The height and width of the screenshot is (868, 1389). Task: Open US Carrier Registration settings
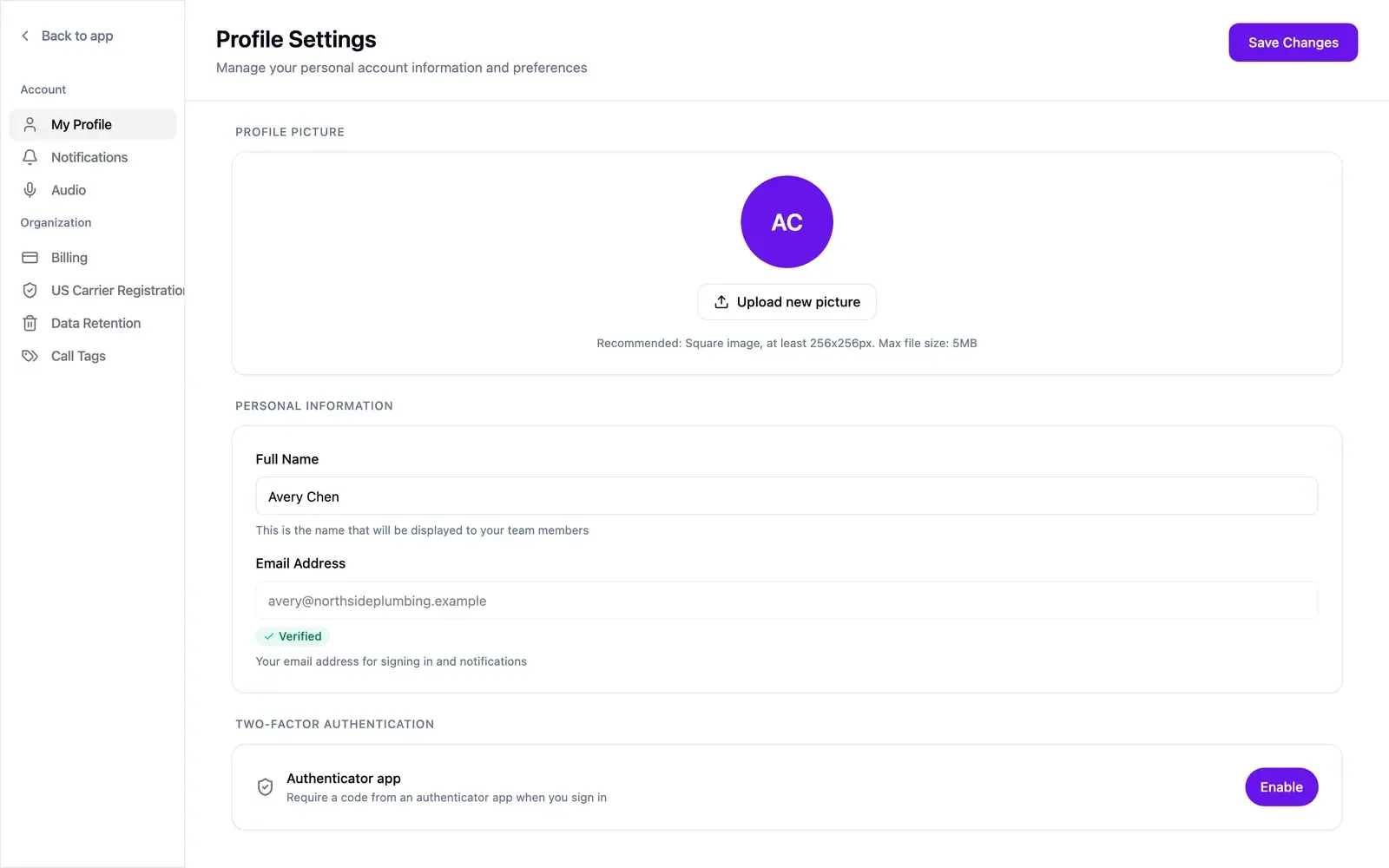[93, 290]
